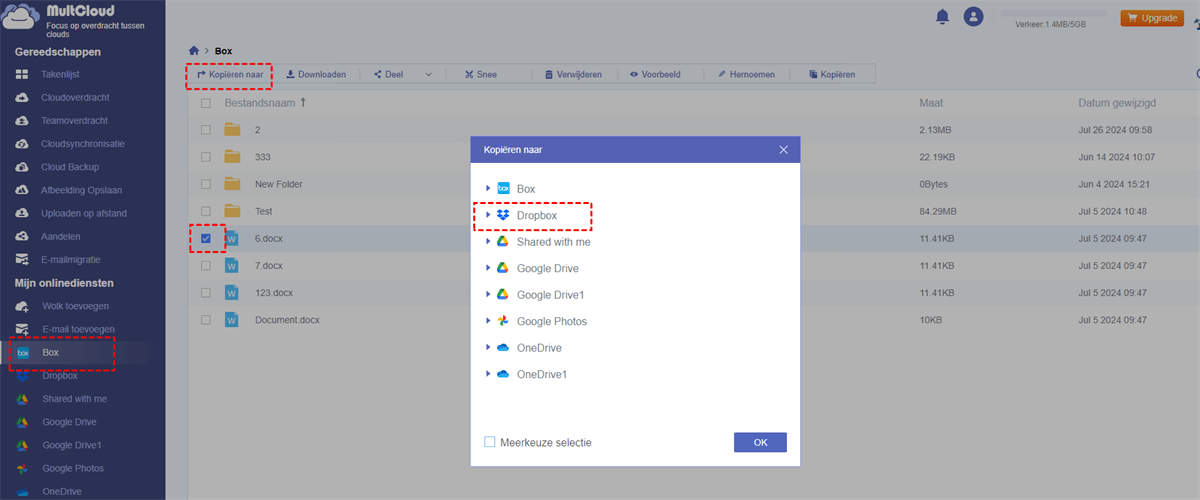
Task: Open Cloudsynchronisatie tool in sidebar
Action: [x=82, y=144]
